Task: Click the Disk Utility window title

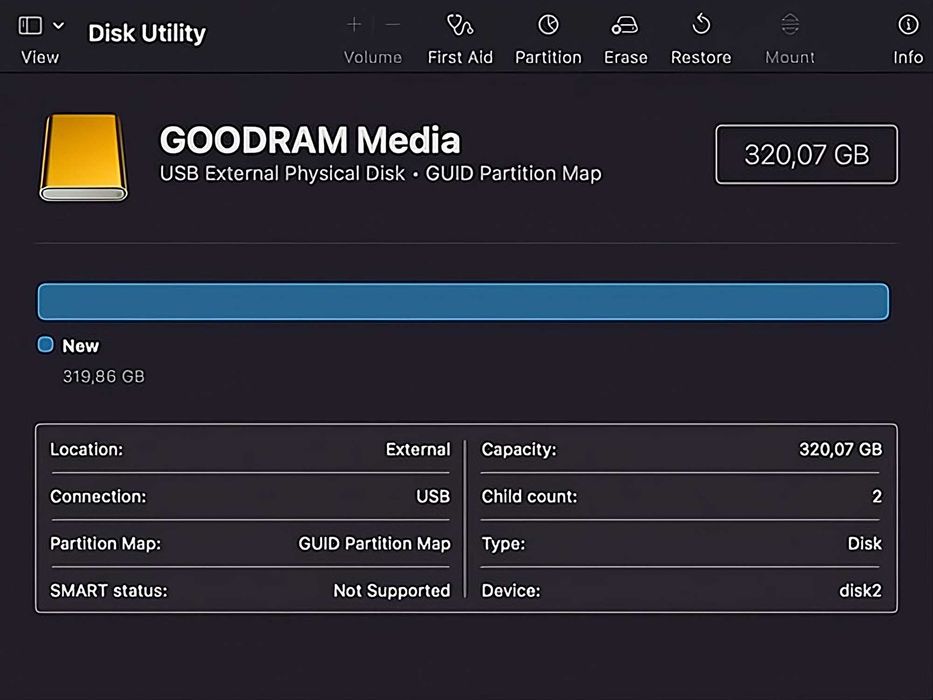Action: [x=147, y=33]
